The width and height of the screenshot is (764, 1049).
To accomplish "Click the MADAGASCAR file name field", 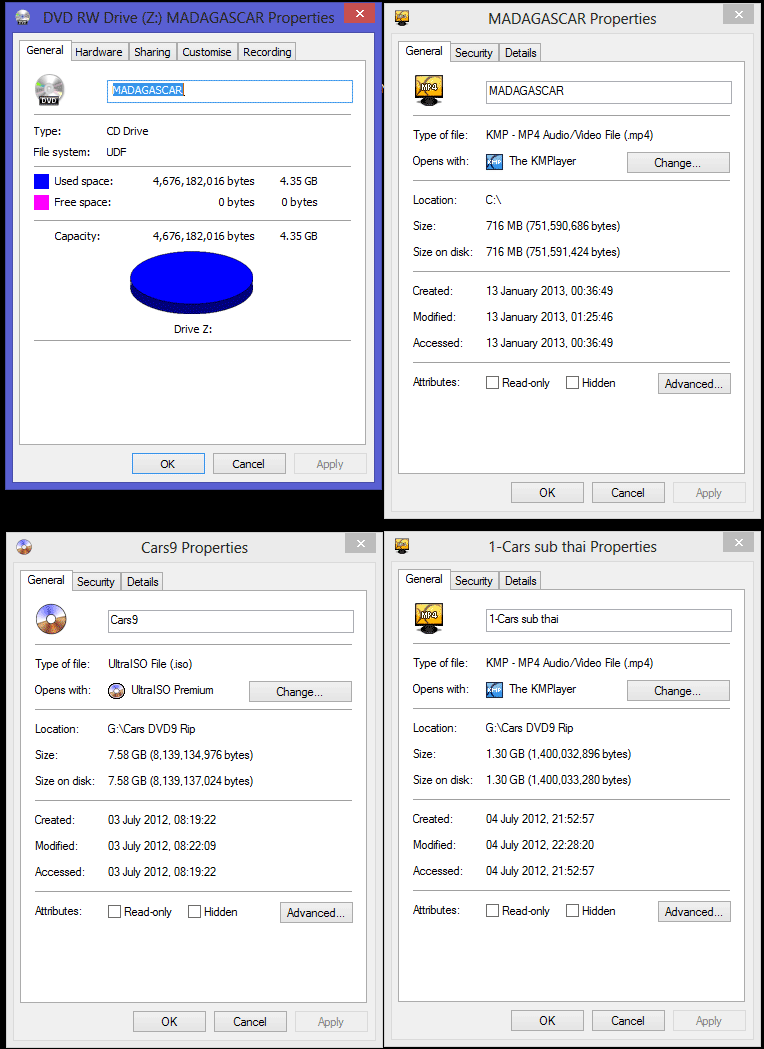I will 609,92.
